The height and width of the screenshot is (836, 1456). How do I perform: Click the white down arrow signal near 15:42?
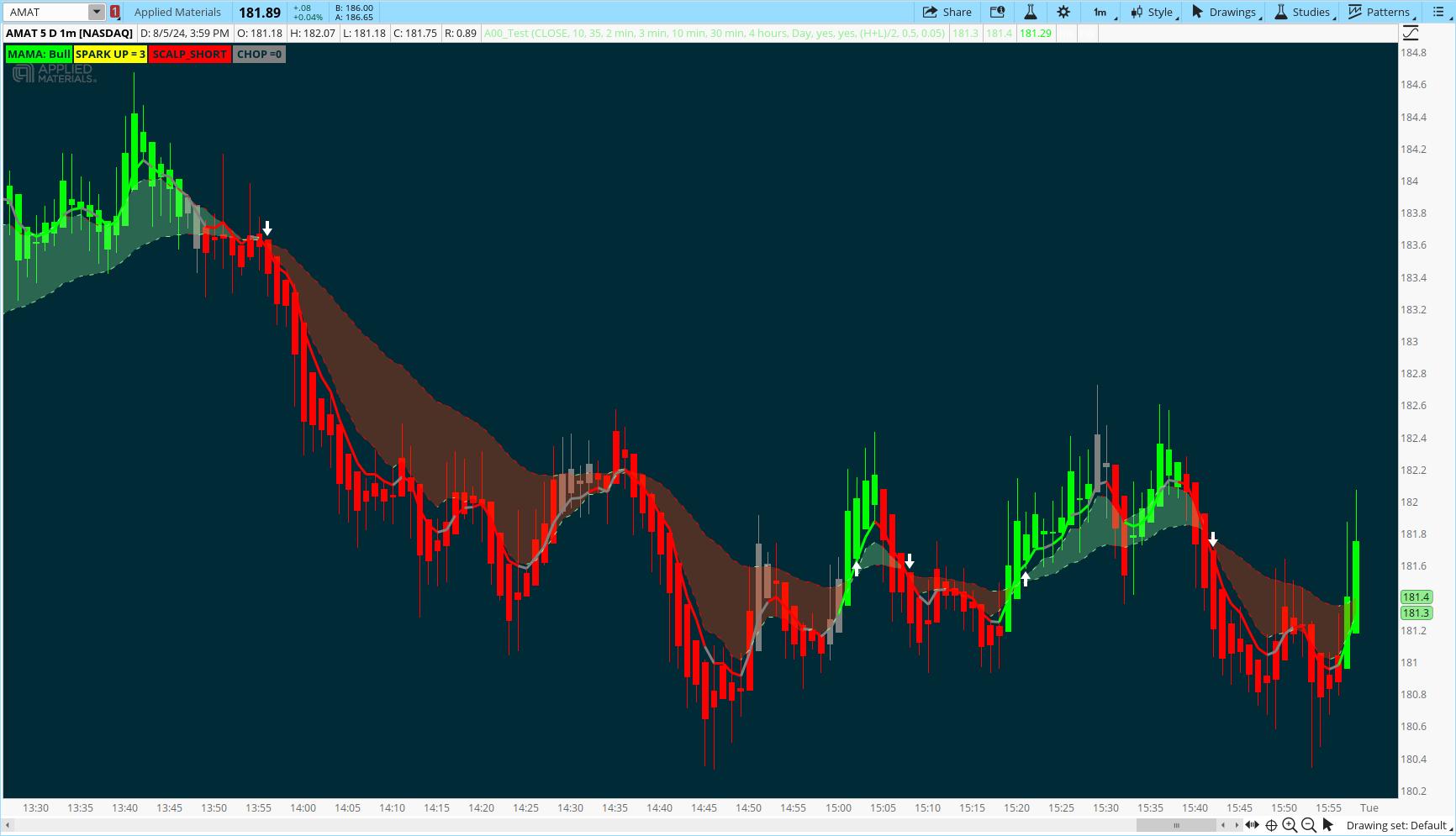[1212, 539]
